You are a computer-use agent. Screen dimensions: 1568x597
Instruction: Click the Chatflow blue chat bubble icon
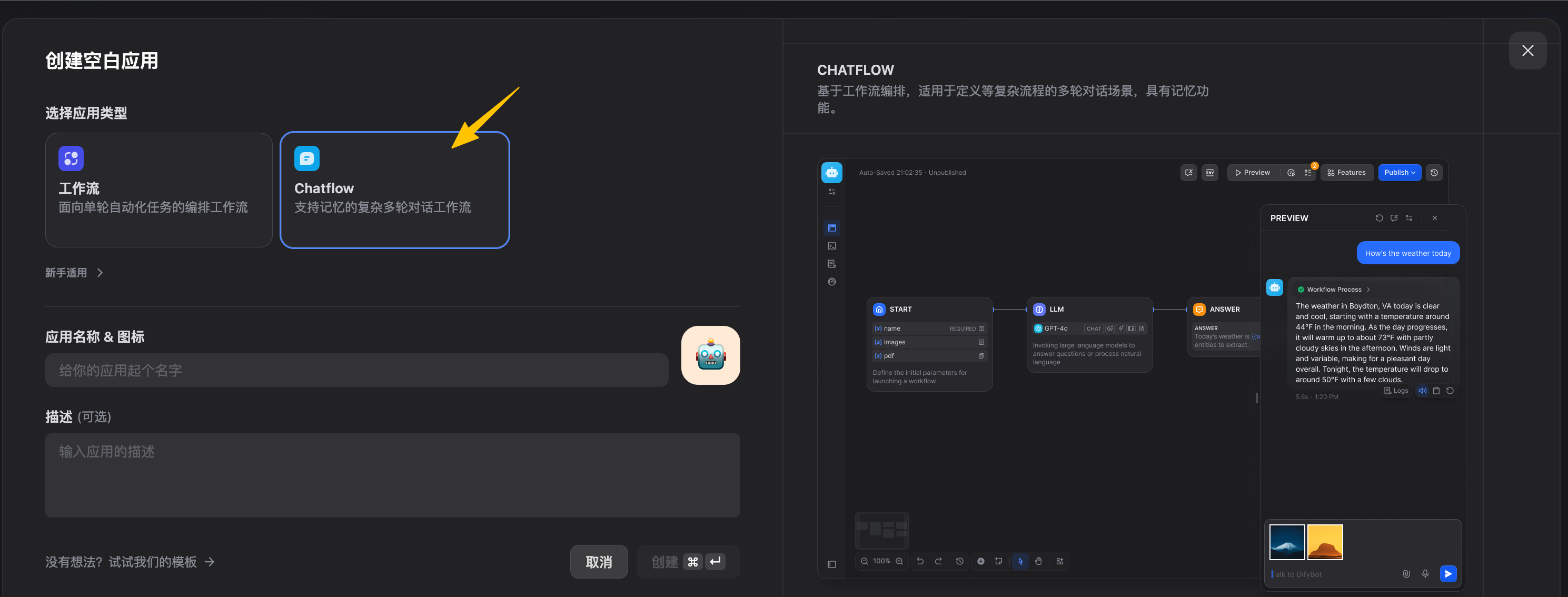pyautogui.click(x=307, y=158)
